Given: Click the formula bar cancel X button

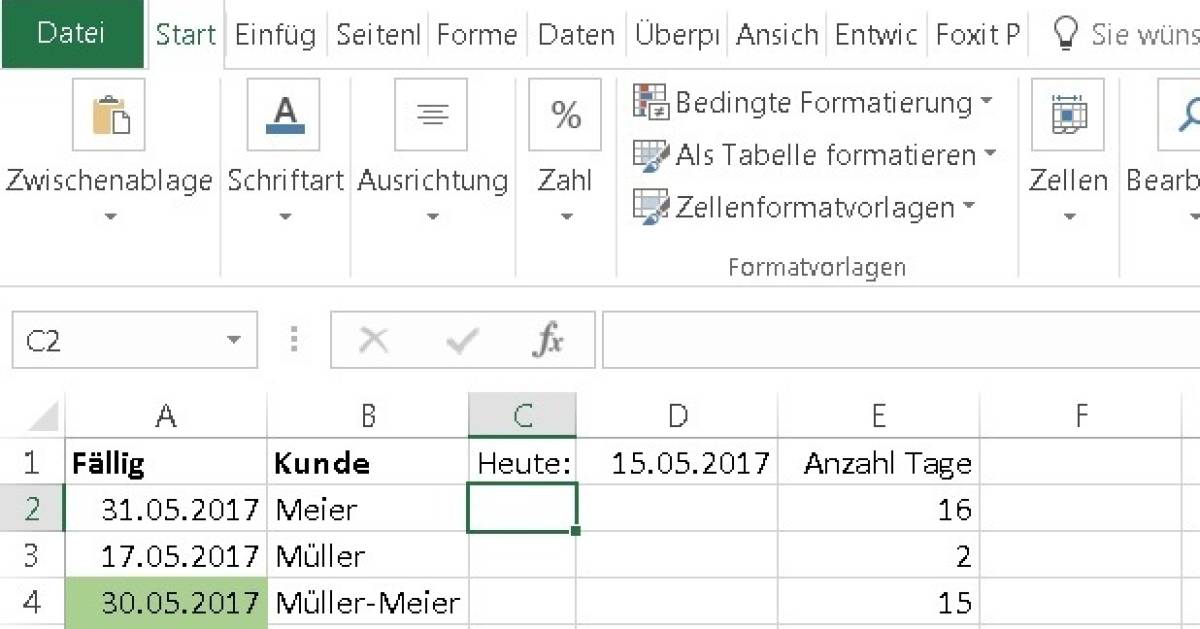Looking at the screenshot, I should pyautogui.click(x=373, y=339).
